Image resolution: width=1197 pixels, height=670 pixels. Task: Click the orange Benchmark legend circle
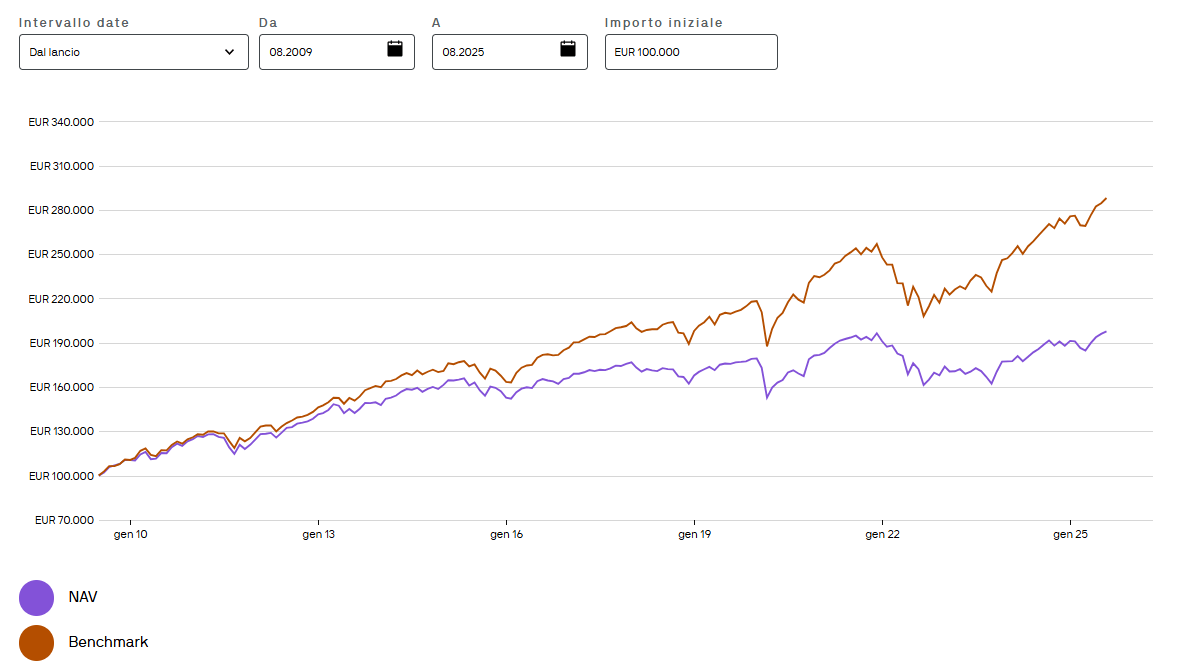point(36,642)
